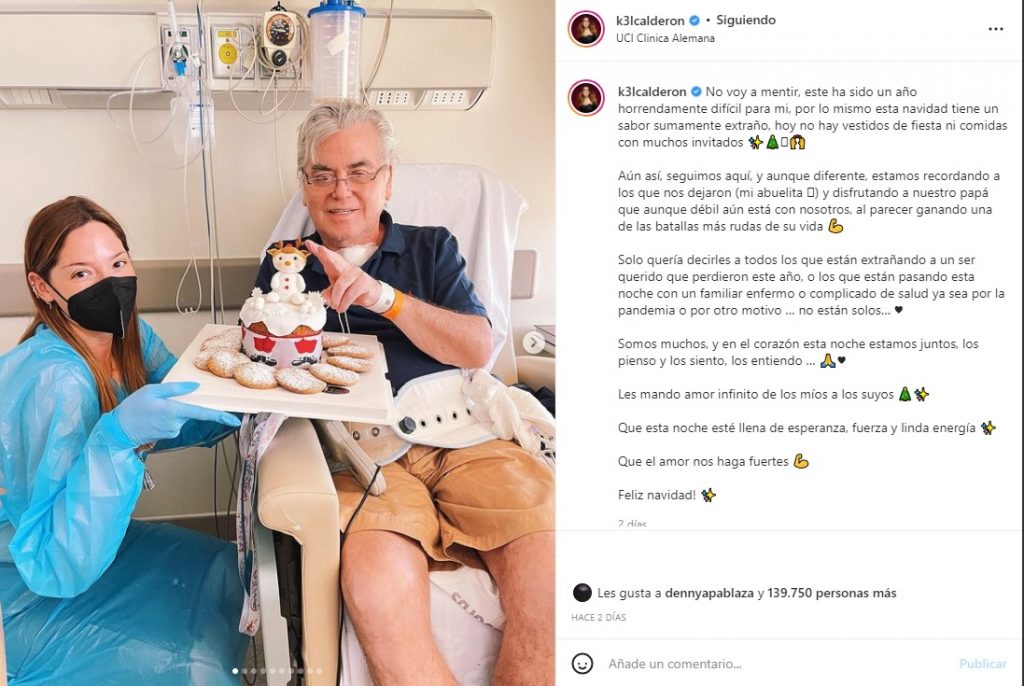Image resolution: width=1024 pixels, height=686 pixels.
Task: Toggle the Siguiendo follow status
Action: point(746,20)
